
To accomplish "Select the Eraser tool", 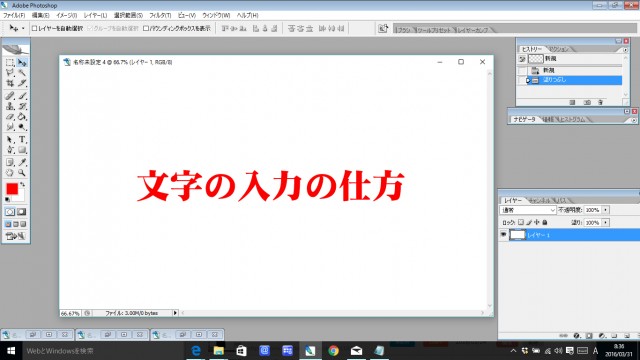I will [x=10, y=117].
